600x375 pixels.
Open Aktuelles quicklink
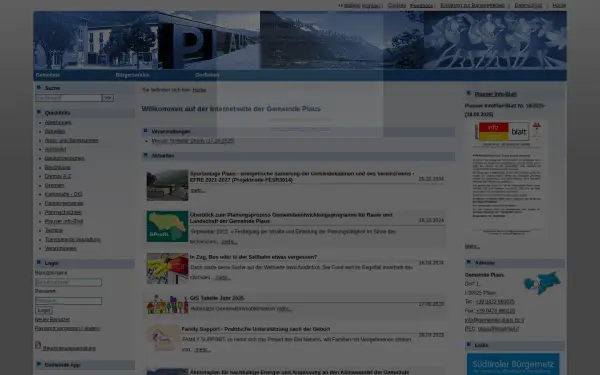point(55,131)
